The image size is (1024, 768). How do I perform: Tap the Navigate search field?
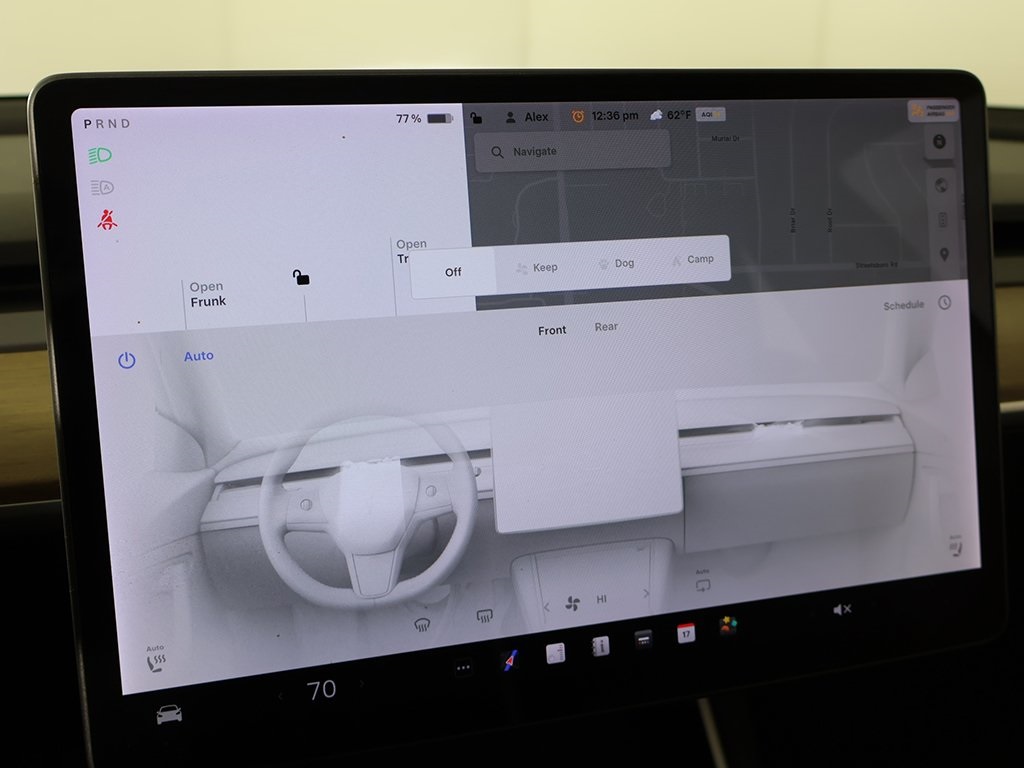(572, 151)
